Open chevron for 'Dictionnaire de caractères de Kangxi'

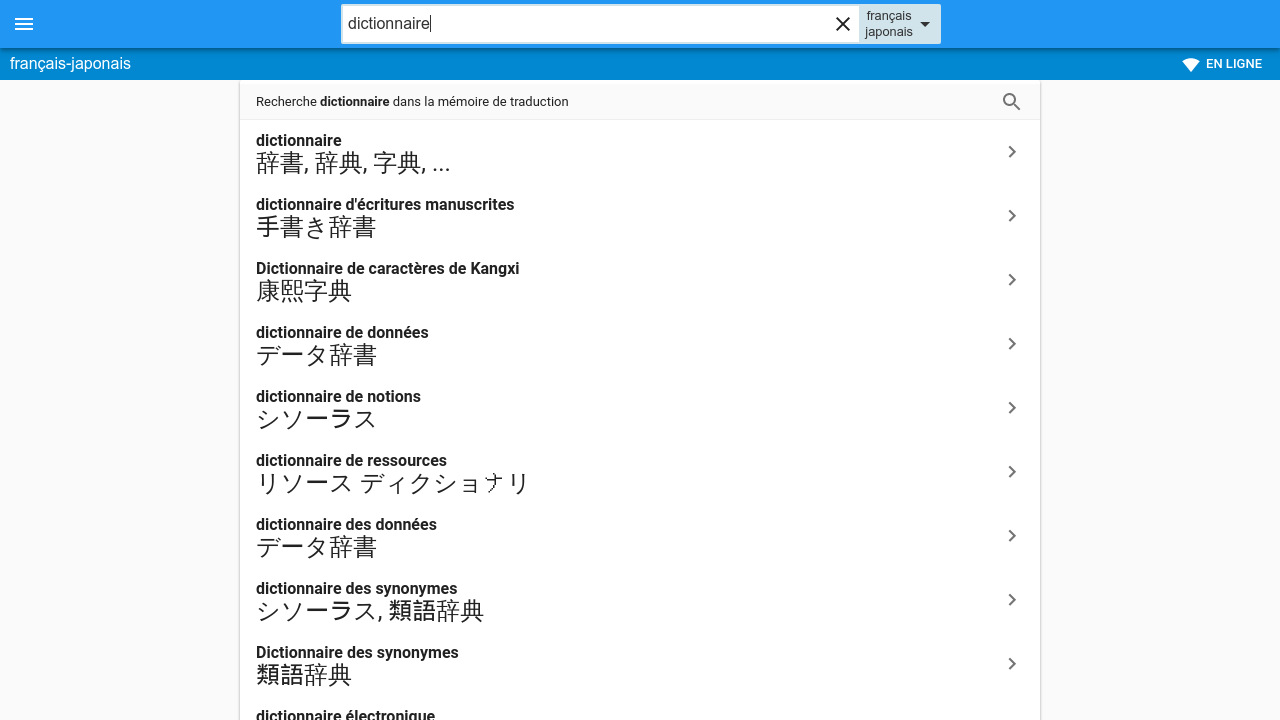[1012, 280]
